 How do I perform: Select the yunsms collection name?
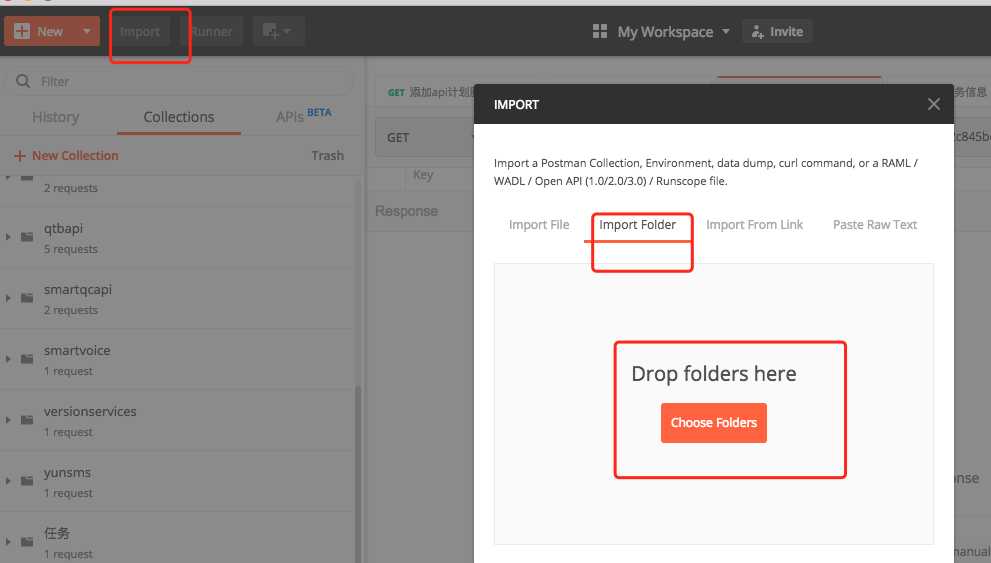coord(68,473)
